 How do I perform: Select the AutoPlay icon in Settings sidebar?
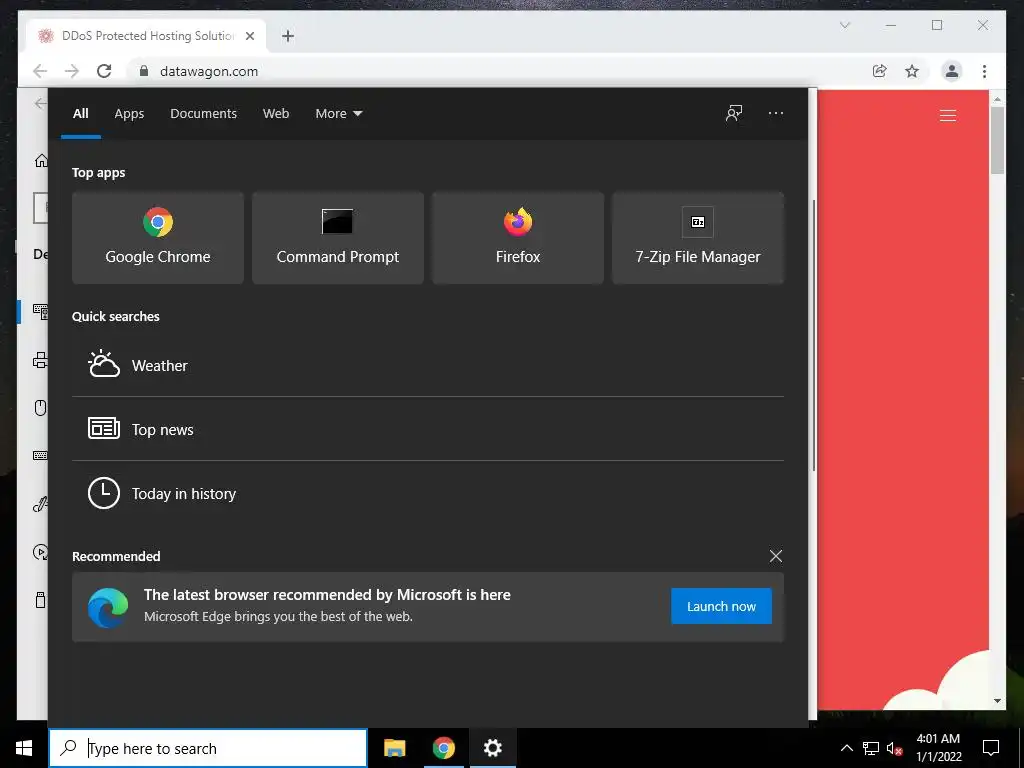tap(40, 552)
